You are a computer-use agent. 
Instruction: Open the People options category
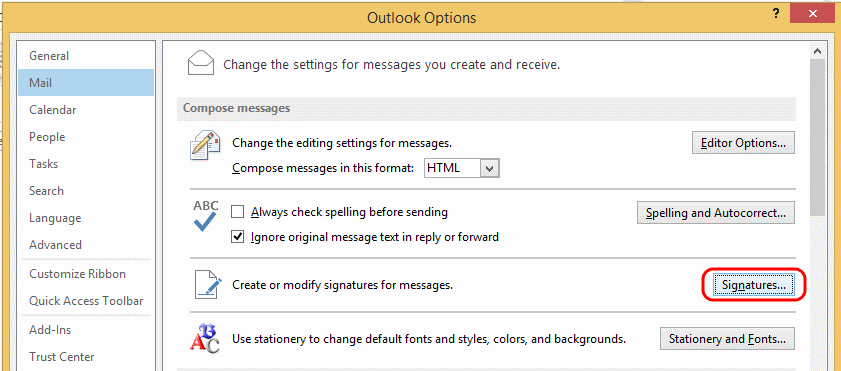(x=86, y=137)
